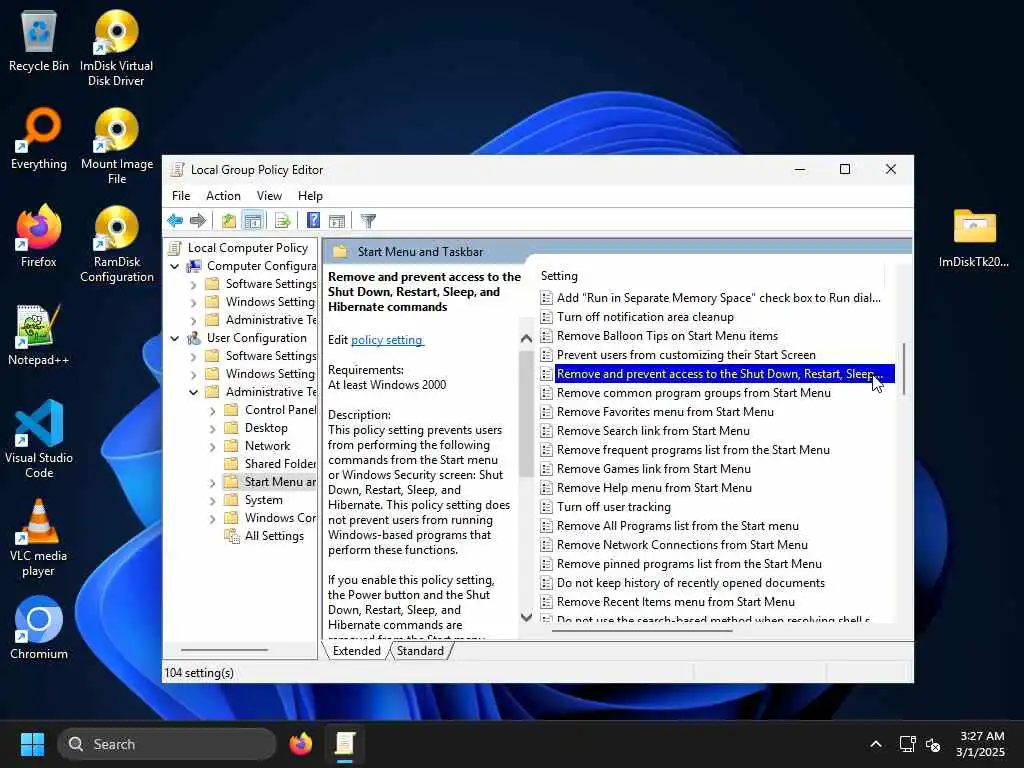Switch to the Standard tab
Image resolution: width=1024 pixels, height=768 pixels.
tap(420, 650)
